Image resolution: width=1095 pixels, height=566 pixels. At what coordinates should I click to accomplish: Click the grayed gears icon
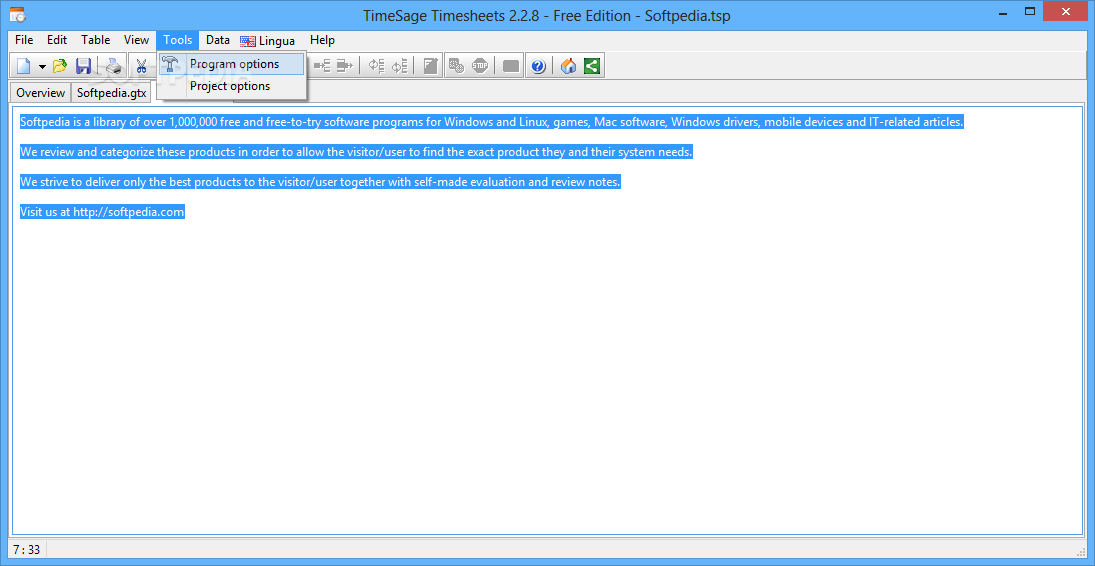click(456, 66)
